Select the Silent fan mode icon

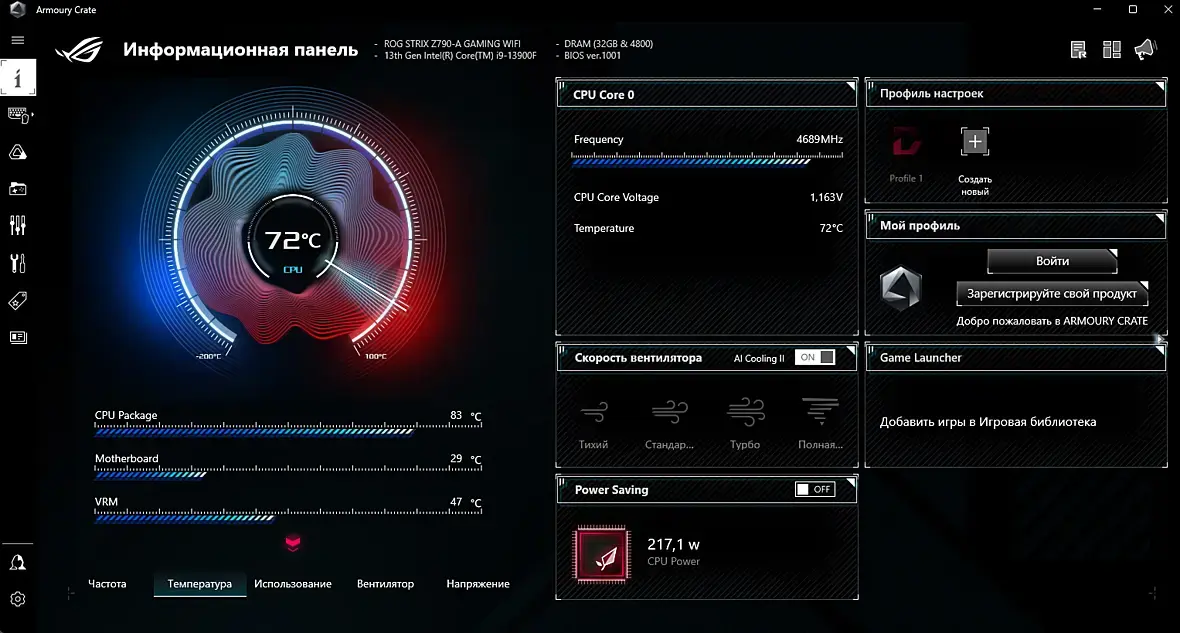pos(594,412)
